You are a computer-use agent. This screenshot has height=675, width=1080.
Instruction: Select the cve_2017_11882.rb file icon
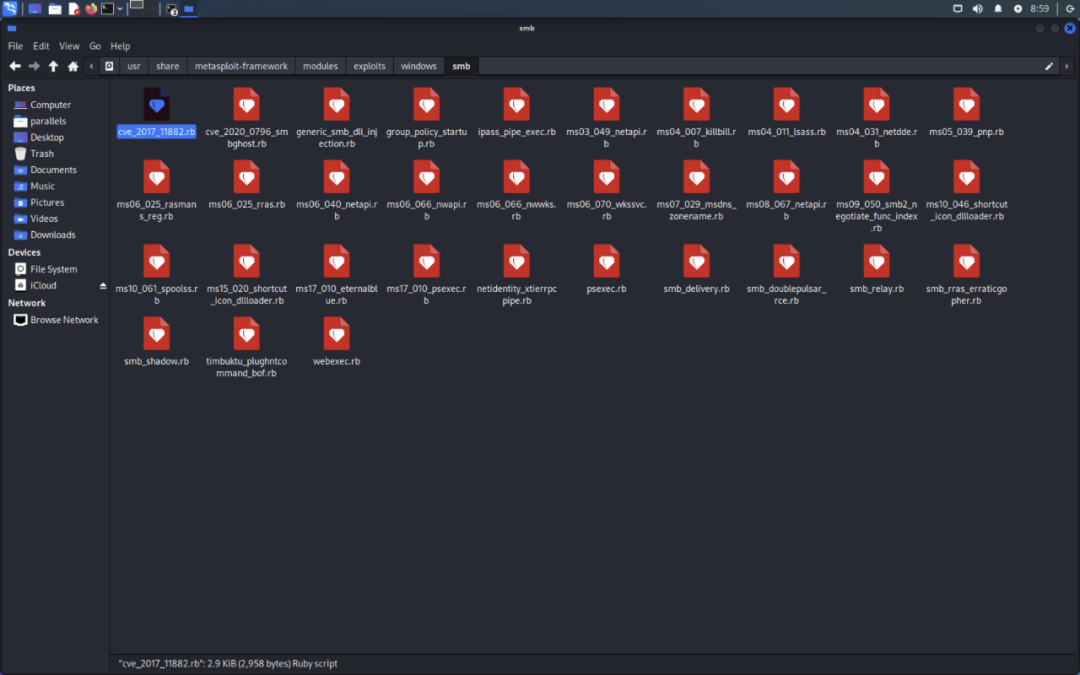(156, 105)
